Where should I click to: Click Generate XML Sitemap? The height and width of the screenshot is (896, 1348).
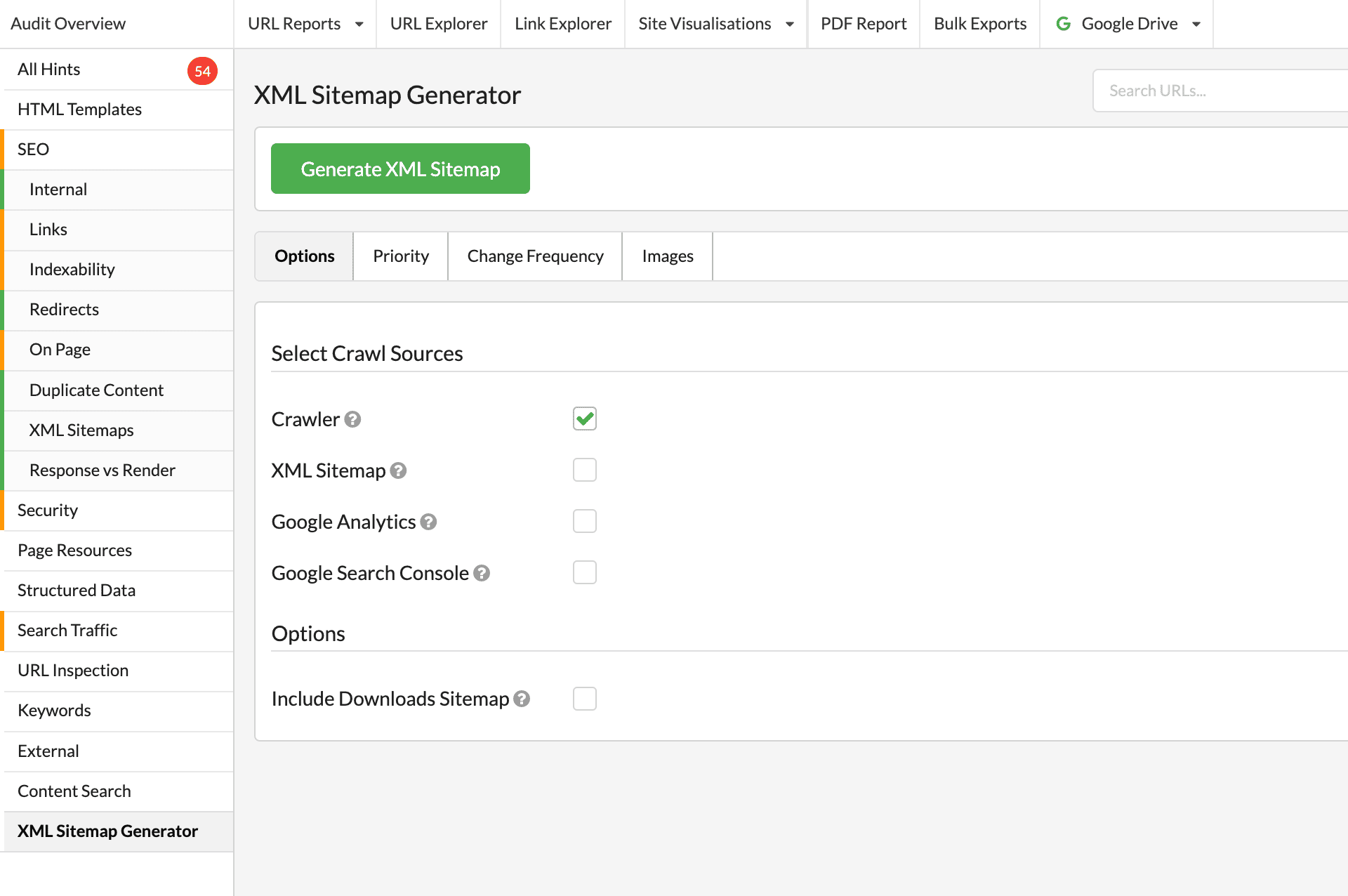400,169
